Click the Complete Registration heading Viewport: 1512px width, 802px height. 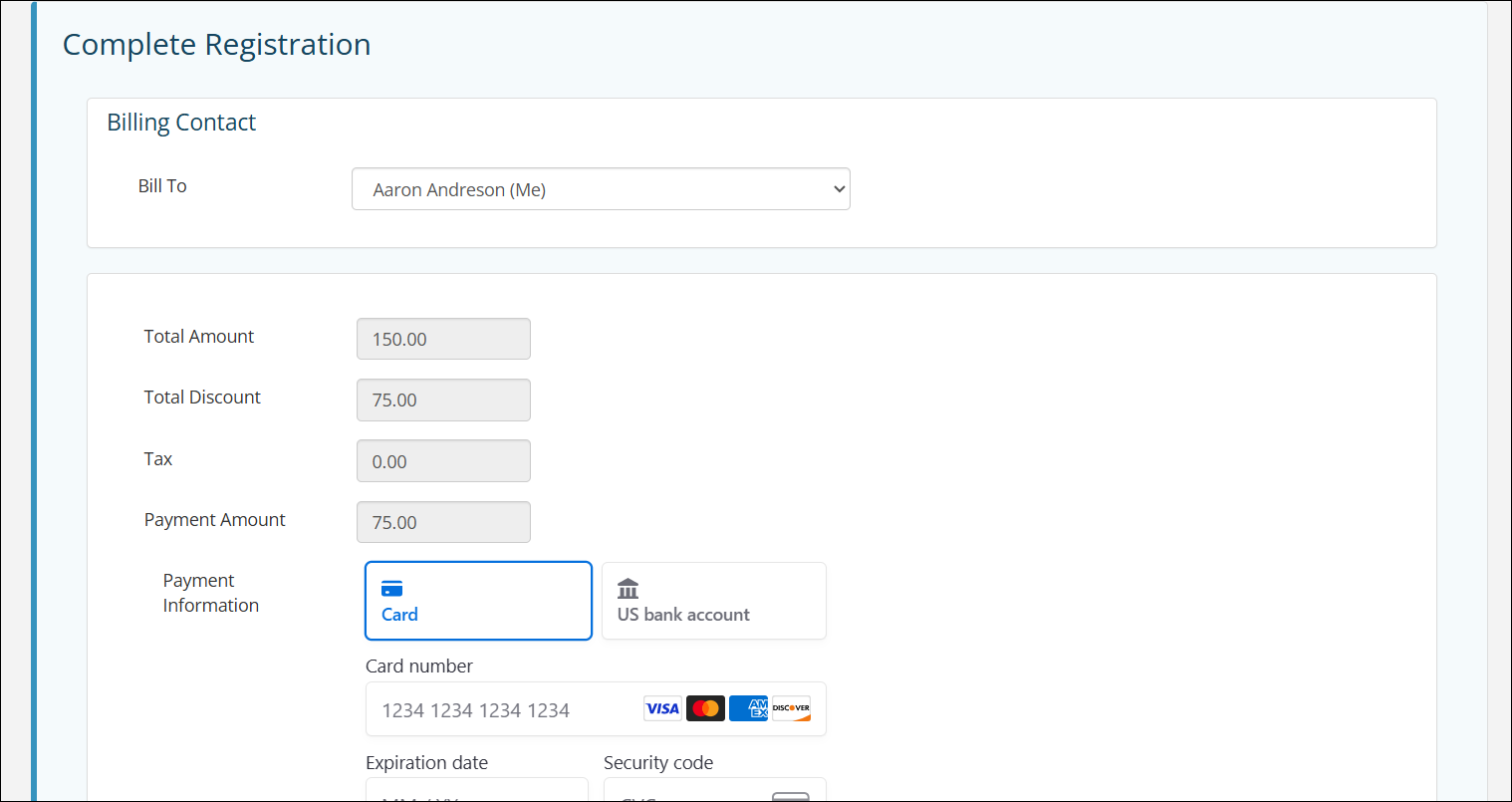pos(216,44)
